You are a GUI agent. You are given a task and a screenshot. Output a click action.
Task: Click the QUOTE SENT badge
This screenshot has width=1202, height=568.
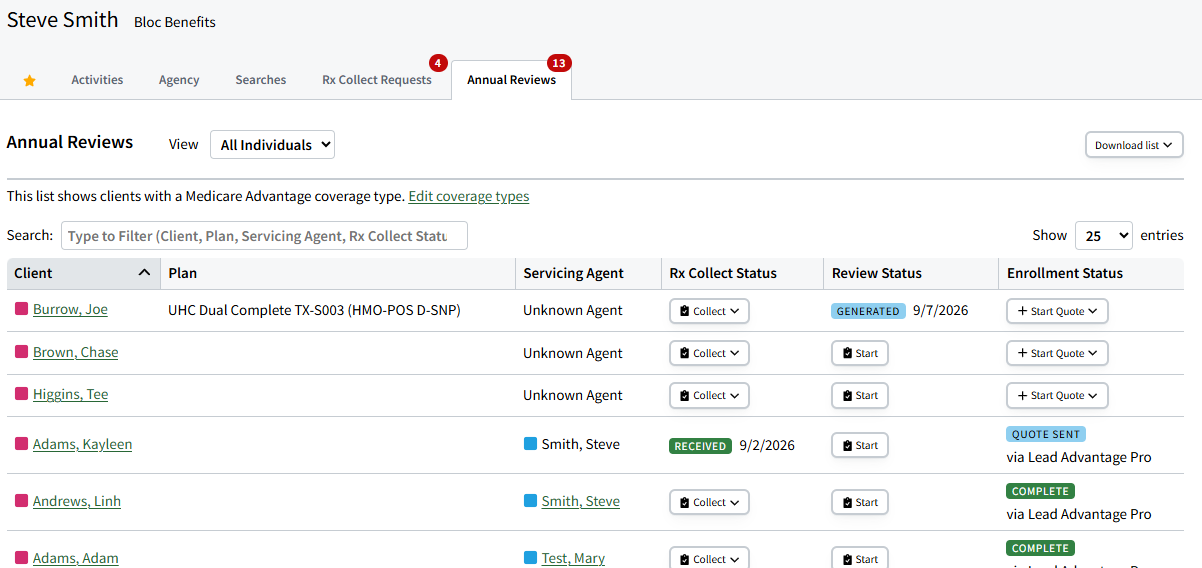coord(1046,434)
